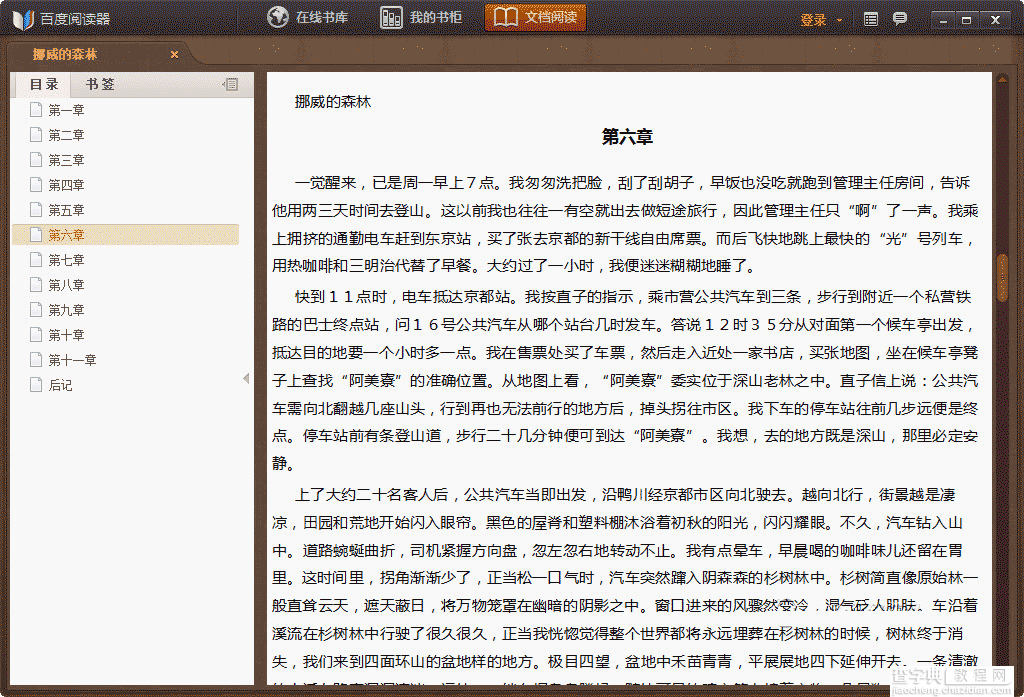Click the 登录 login link
Image resolution: width=1024 pixels, height=697 pixels.
pyautogui.click(x=813, y=20)
